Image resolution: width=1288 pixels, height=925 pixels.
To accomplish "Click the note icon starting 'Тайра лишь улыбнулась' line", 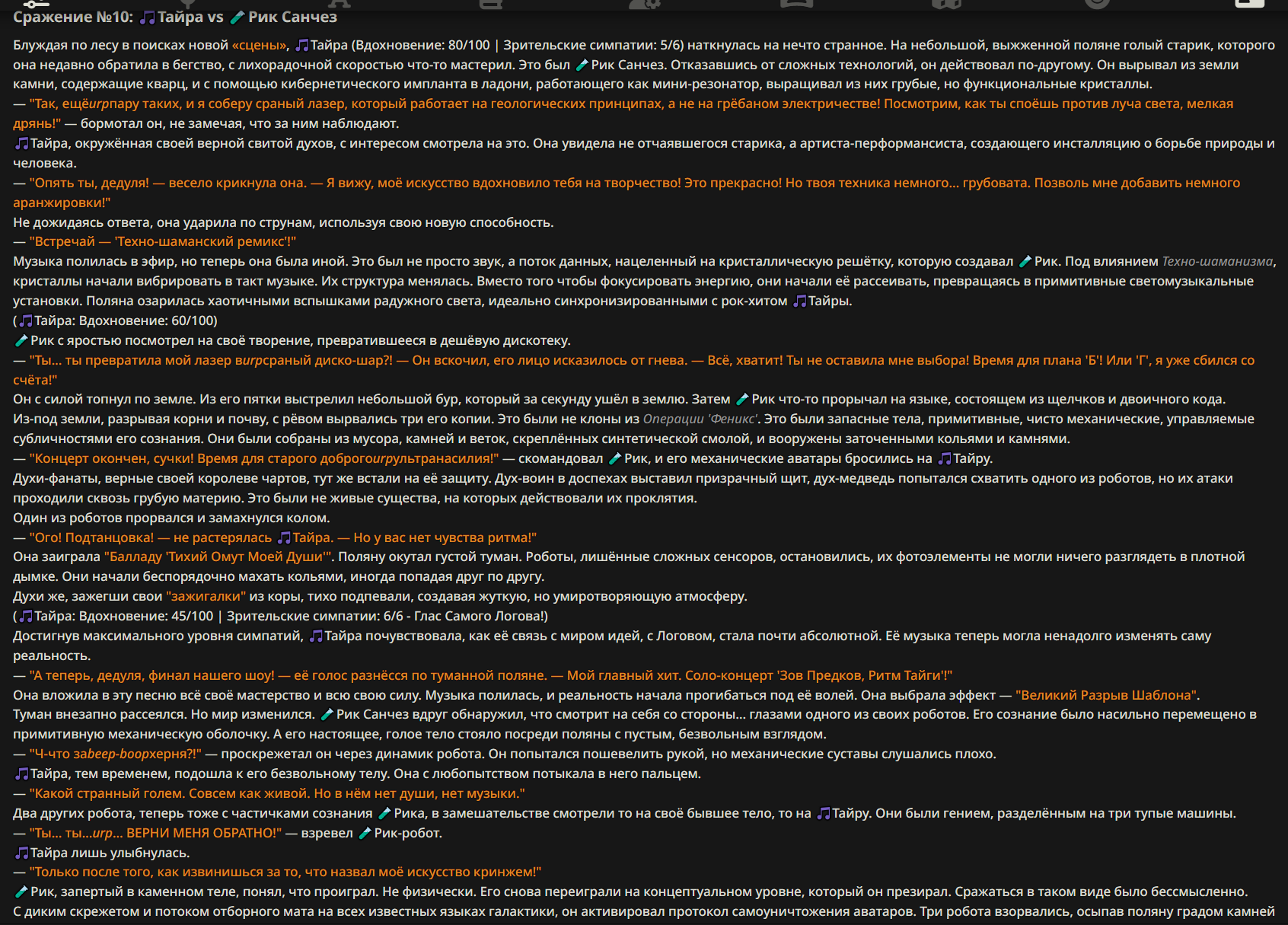I will 21,853.
